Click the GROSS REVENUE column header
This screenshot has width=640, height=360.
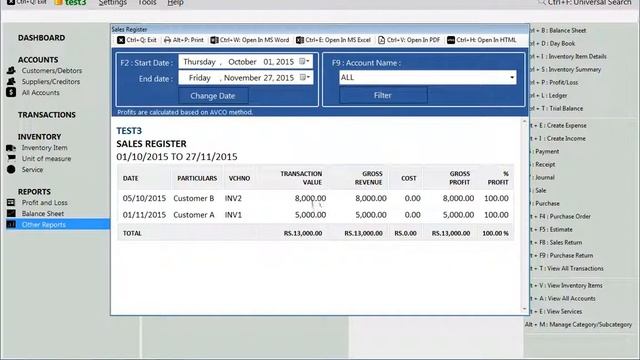coord(369,178)
